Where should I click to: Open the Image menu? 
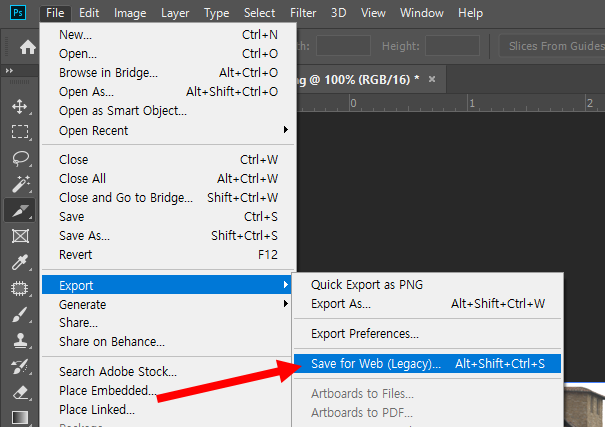pos(130,13)
